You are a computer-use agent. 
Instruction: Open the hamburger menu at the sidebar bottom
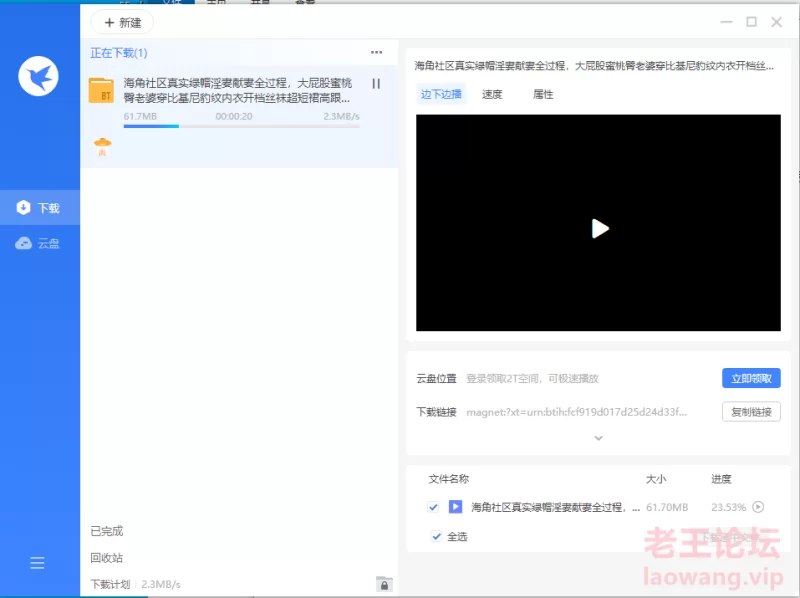(x=37, y=563)
